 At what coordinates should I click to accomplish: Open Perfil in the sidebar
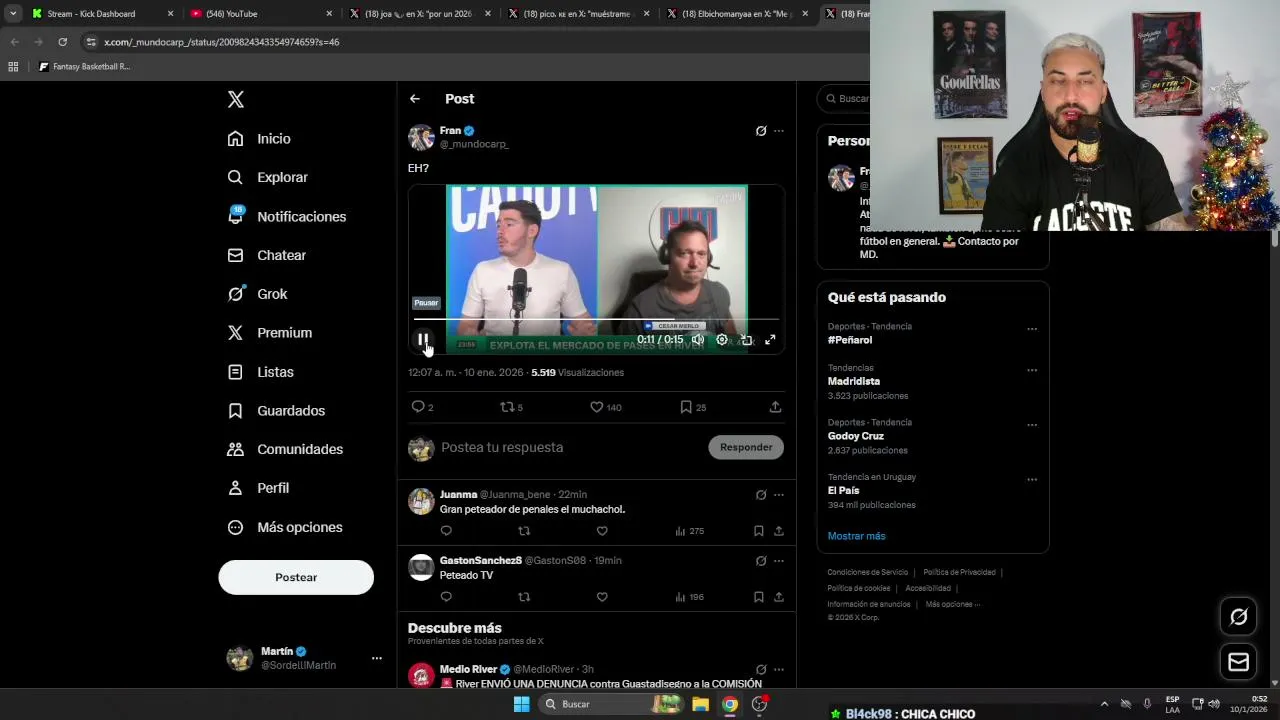coord(258,488)
